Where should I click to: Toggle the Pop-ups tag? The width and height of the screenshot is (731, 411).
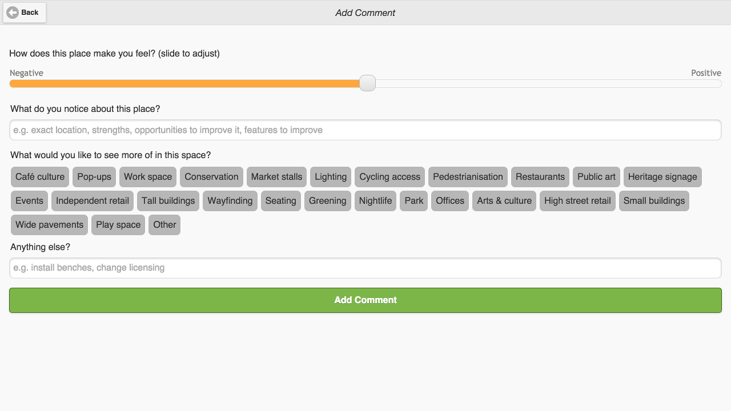[94, 177]
